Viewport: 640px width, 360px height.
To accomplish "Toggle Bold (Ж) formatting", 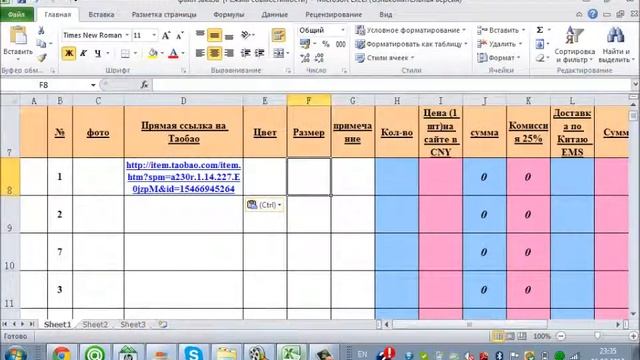I will click(69, 53).
